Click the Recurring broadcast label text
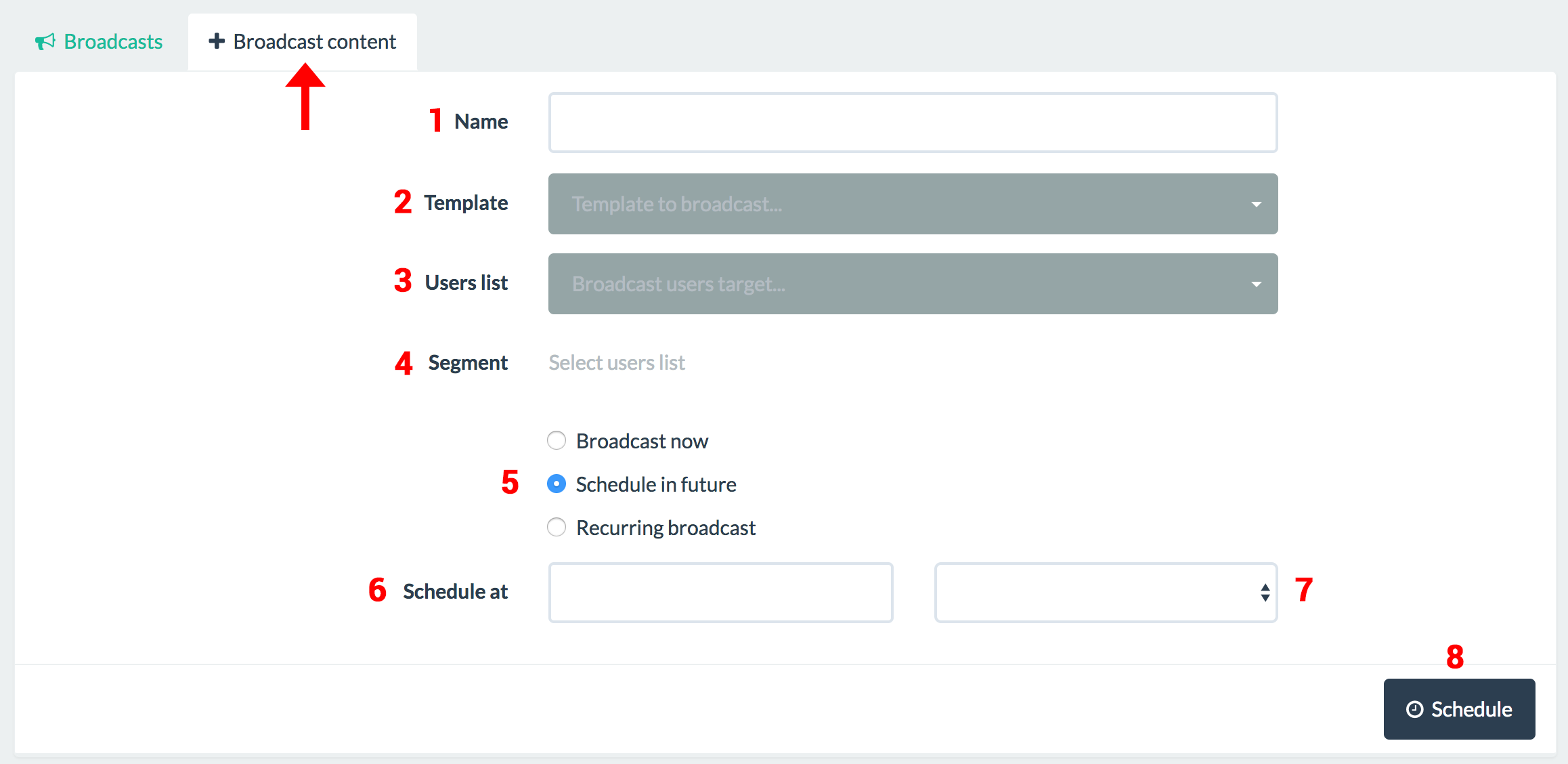Viewport: 1568px width, 764px height. (666, 528)
